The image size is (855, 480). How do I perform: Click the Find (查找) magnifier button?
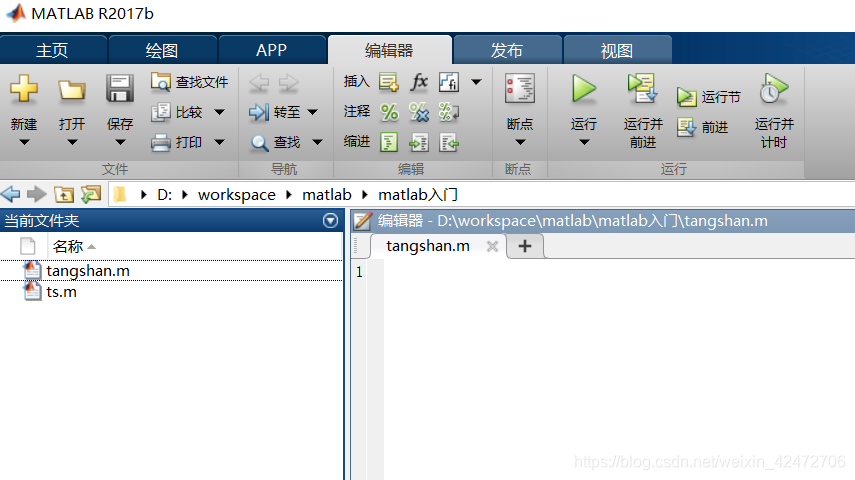click(x=275, y=142)
